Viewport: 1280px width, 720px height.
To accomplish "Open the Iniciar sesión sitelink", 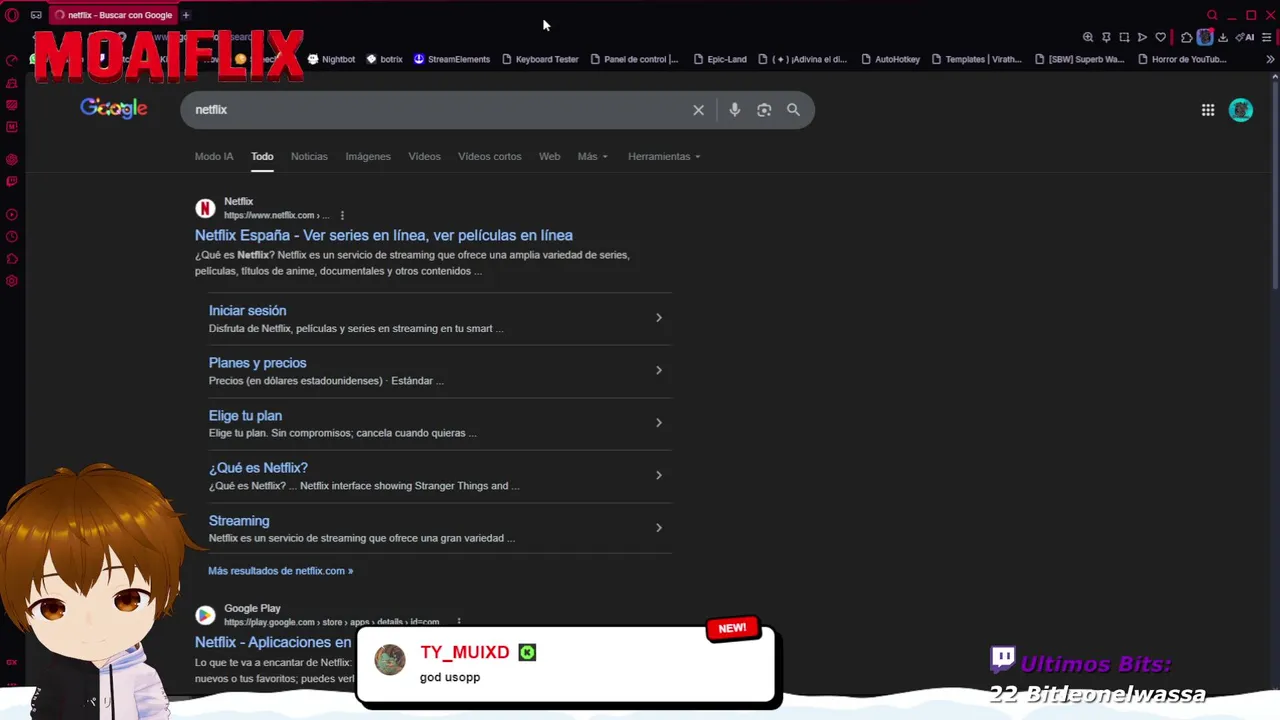I will tap(247, 311).
